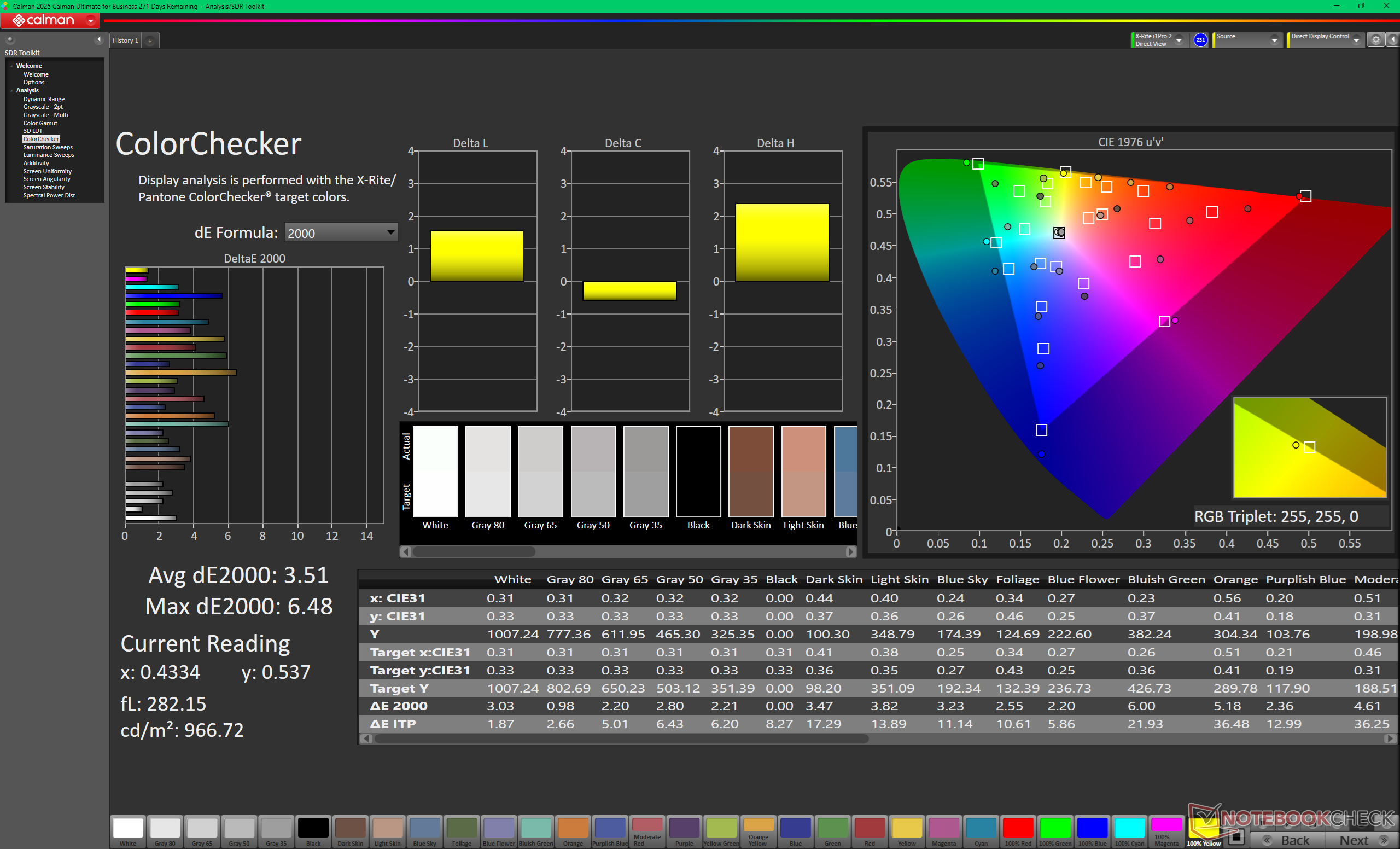Collapse right panel with arrow beside gear
This screenshot has width=1400, height=849.
coord(1392,40)
